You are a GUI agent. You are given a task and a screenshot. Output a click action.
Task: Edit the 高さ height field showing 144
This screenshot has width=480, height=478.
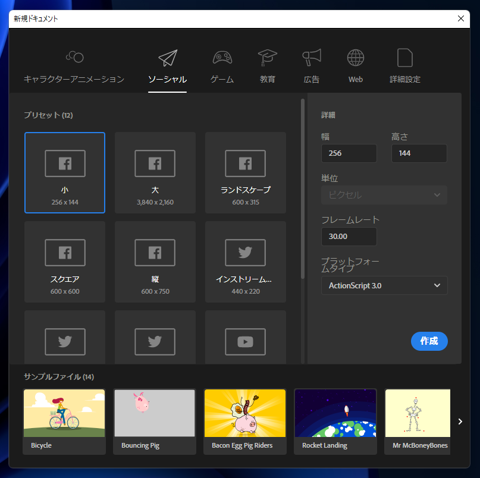pyautogui.click(x=419, y=153)
